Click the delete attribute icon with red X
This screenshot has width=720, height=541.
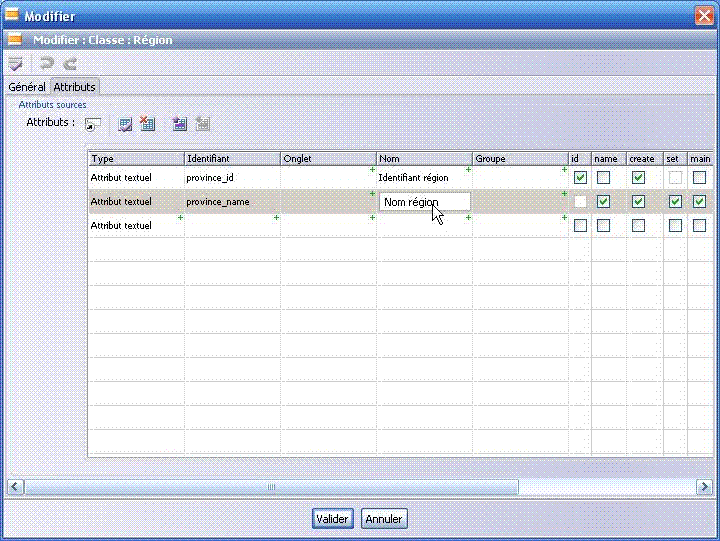coord(147,124)
